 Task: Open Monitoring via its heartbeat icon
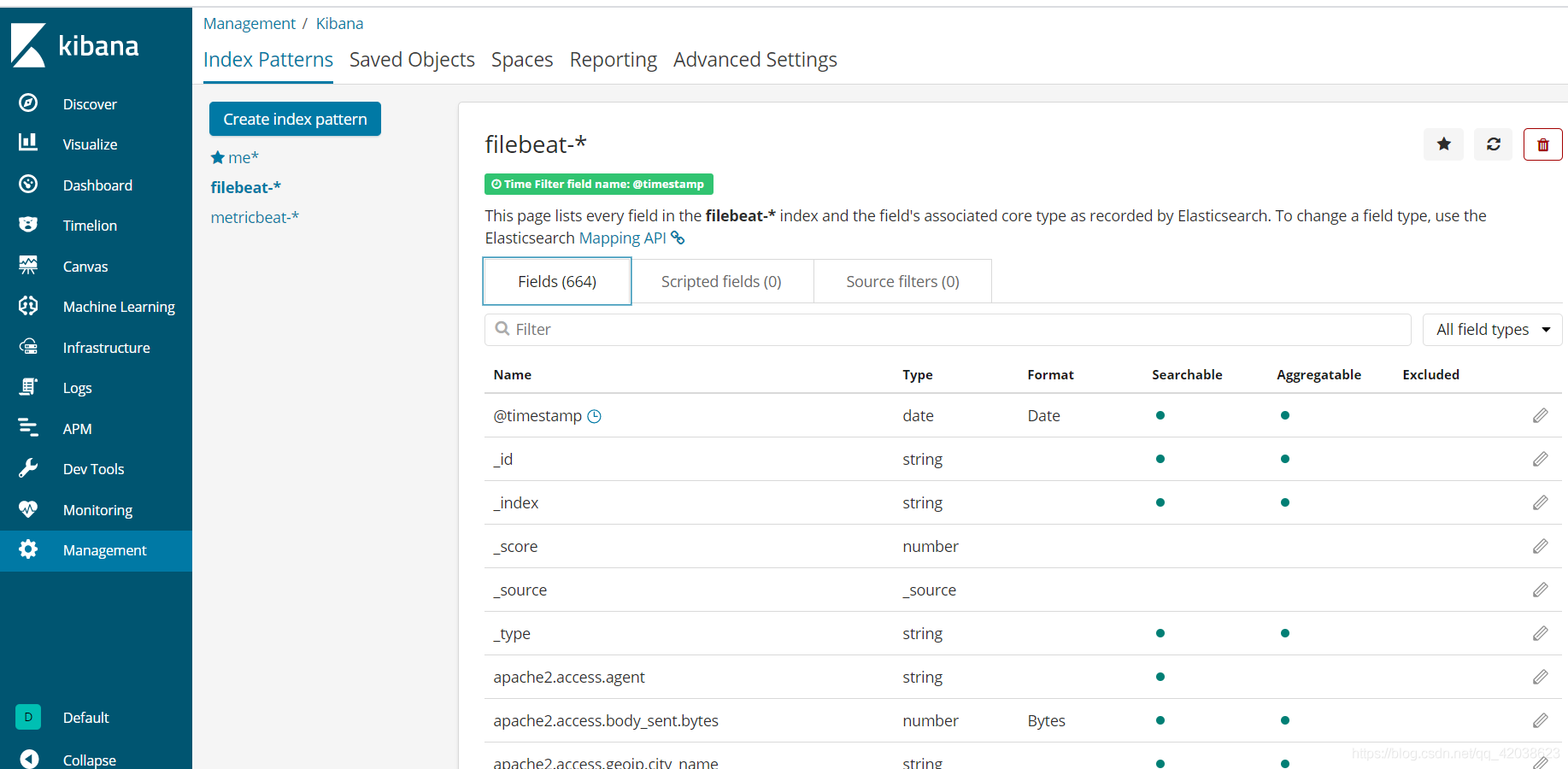(28, 508)
